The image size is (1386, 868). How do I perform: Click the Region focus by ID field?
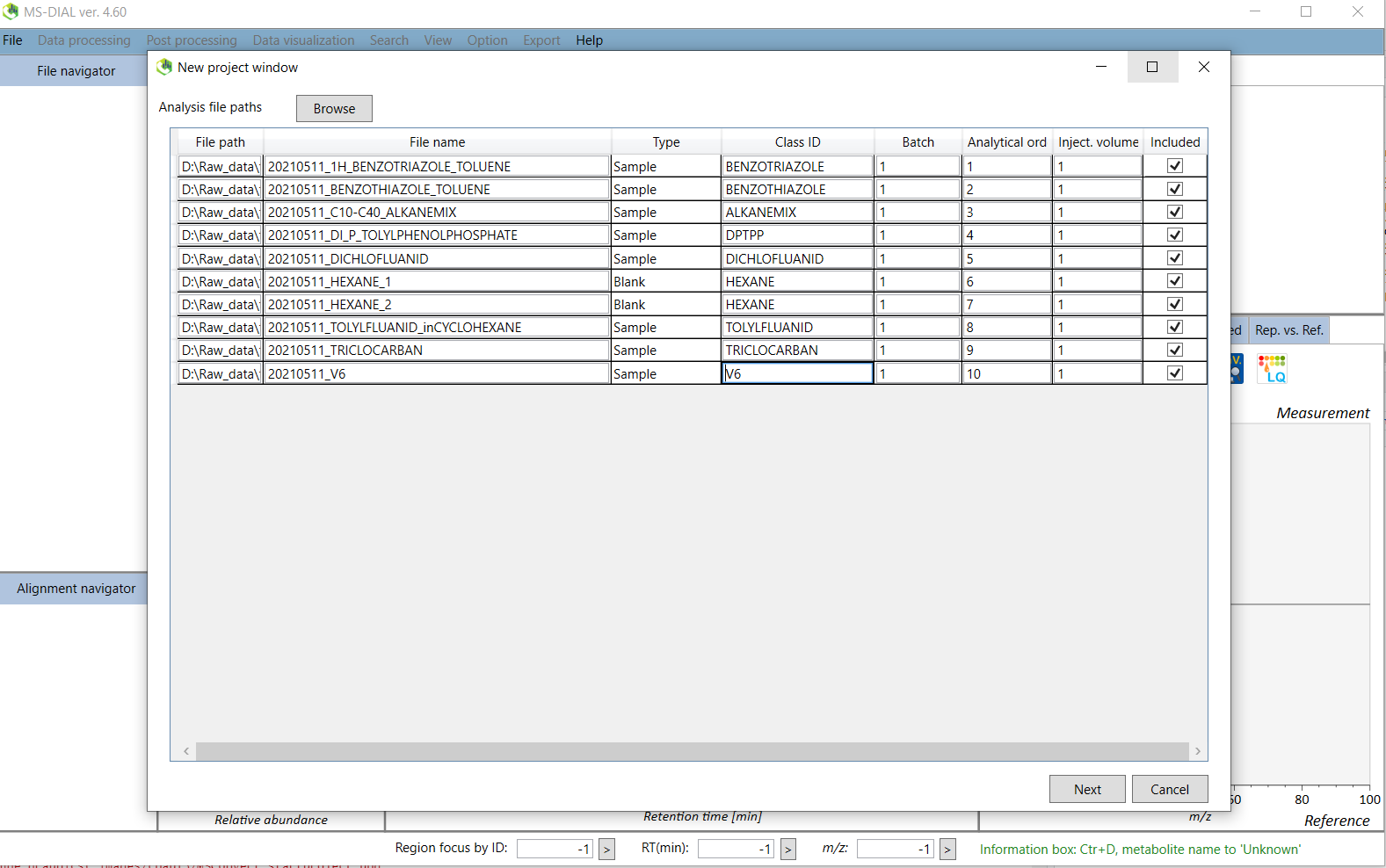(x=555, y=849)
